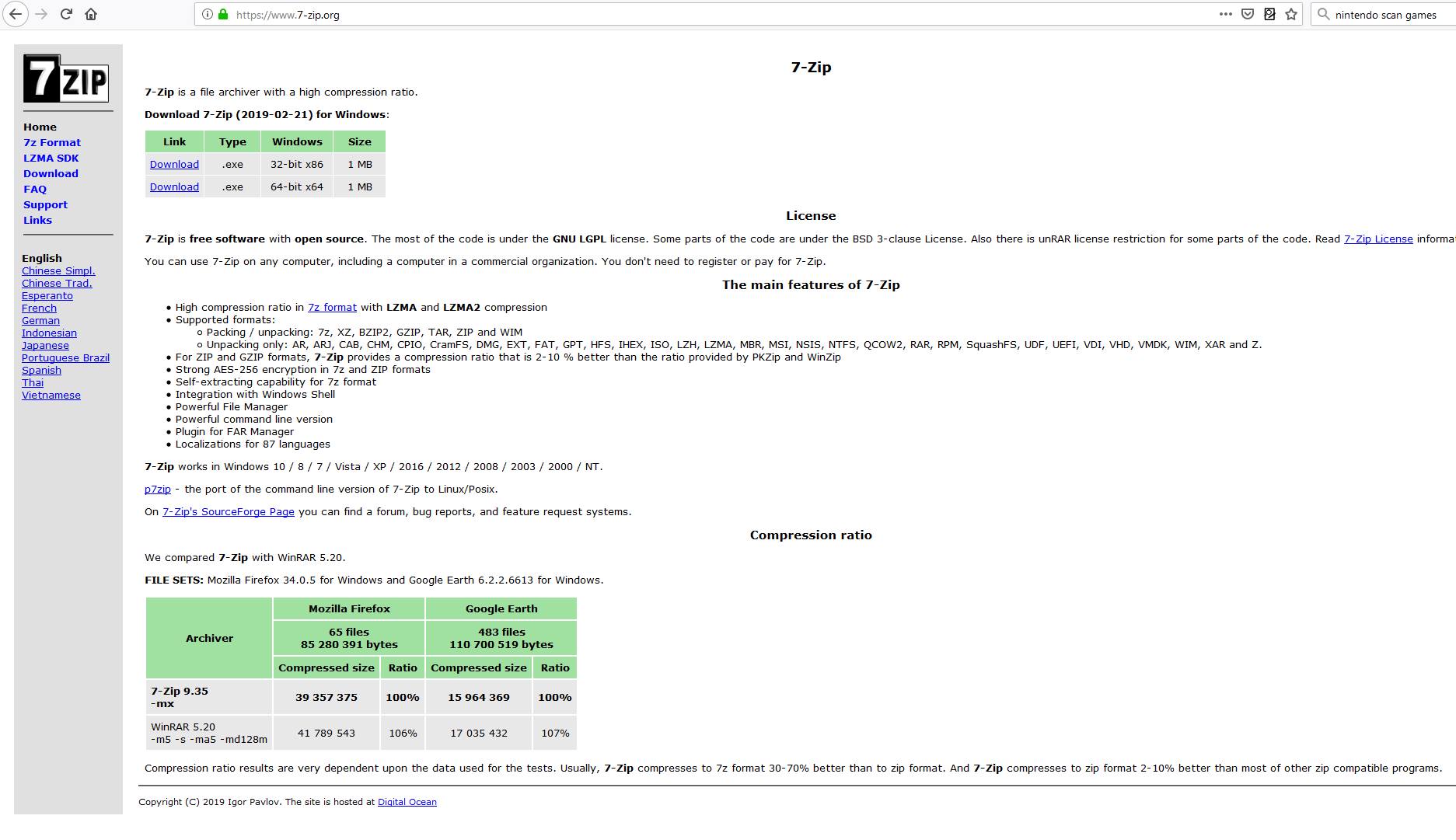Viewport: 1456px width, 840px height.
Task: Switch language to German
Action: [40, 320]
